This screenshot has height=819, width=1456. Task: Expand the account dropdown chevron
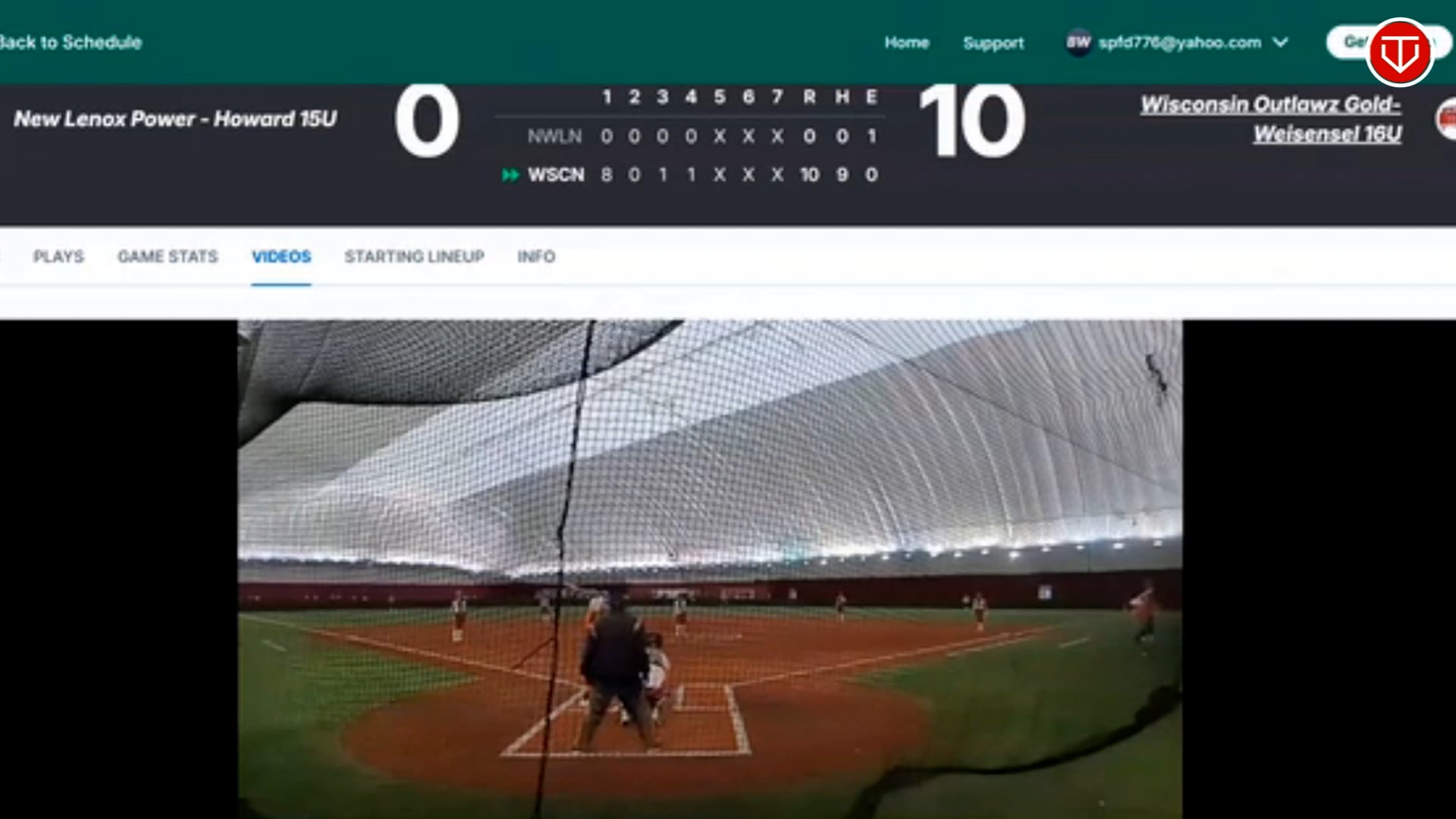point(1281,42)
